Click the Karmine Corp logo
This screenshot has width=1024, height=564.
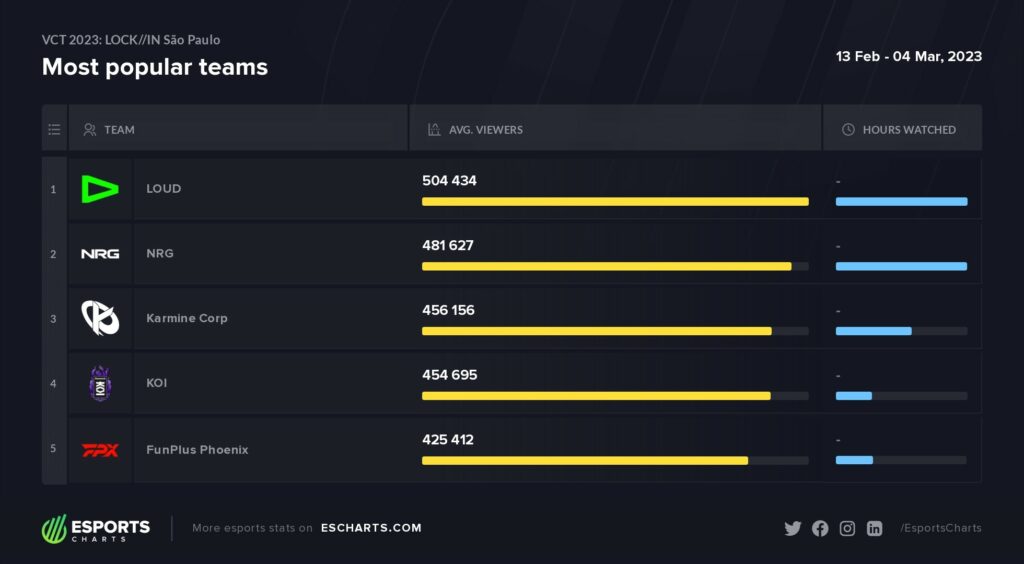(100, 318)
